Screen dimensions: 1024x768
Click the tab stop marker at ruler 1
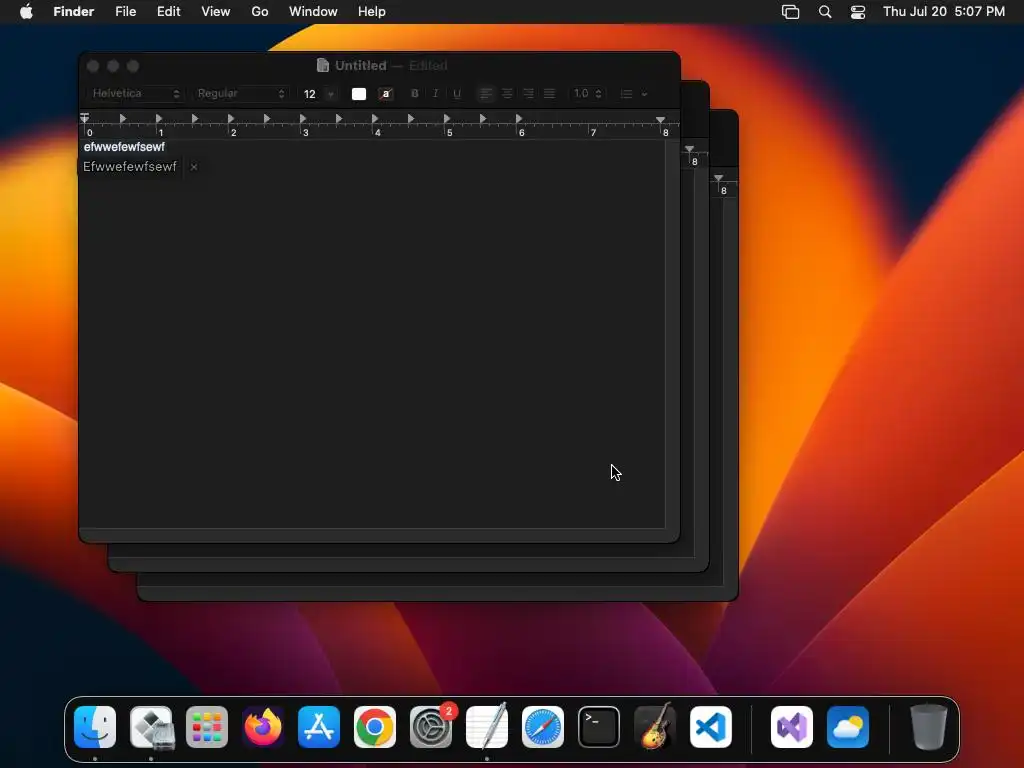[x=159, y=118]
